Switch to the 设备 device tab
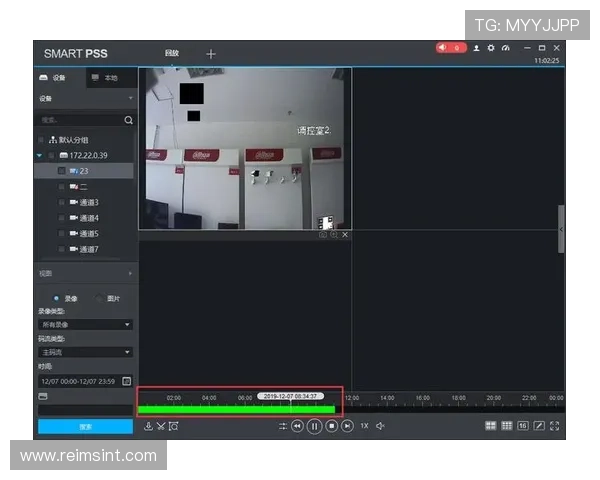 (x=60, y=78)
